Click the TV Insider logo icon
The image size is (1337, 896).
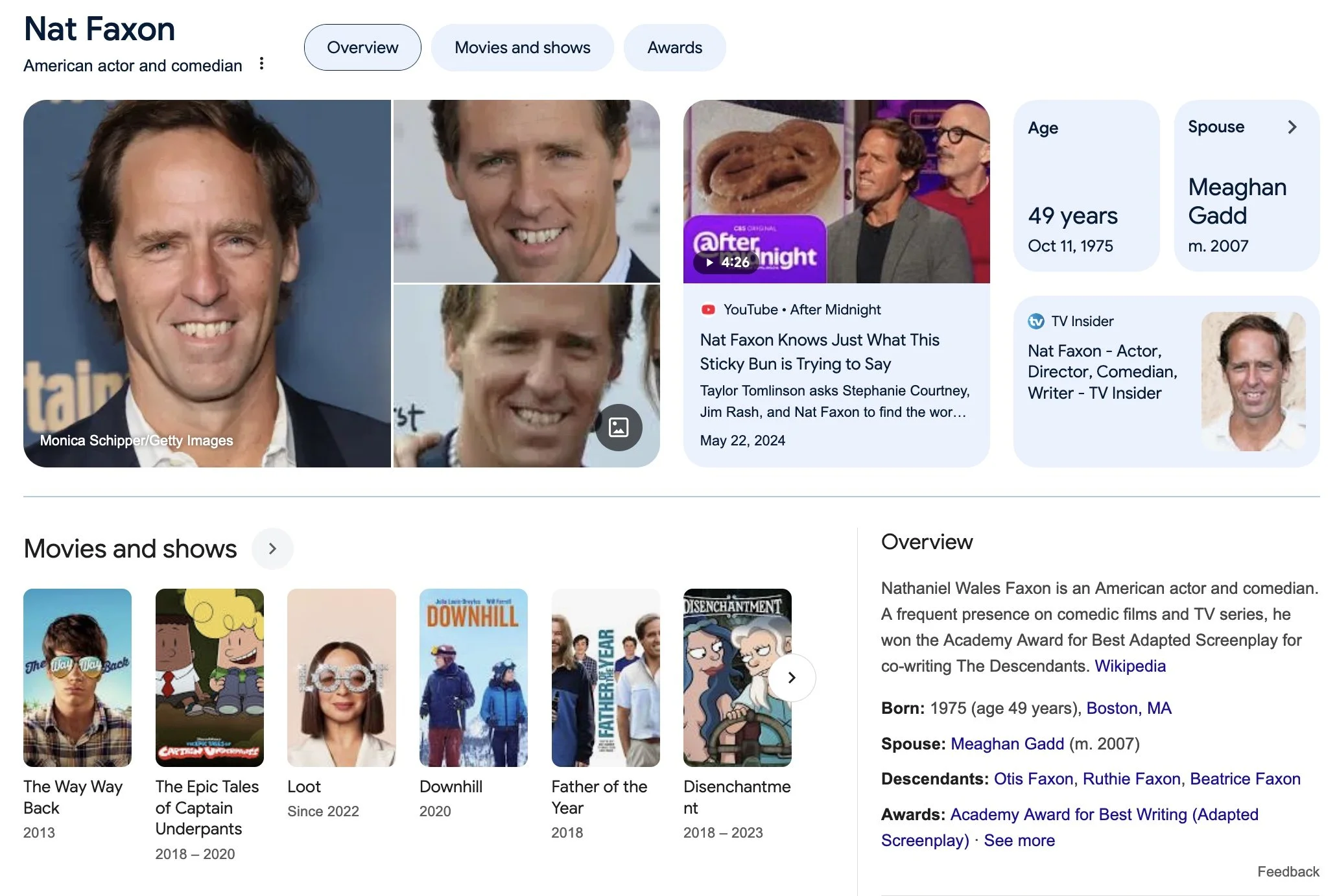tap(1036, 322)
